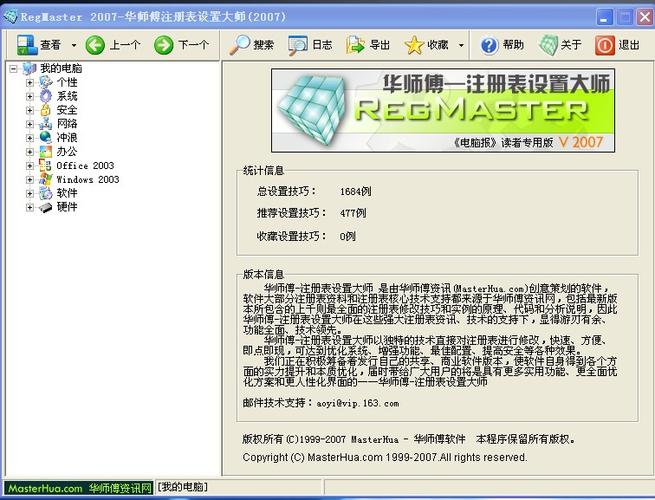Select 硬件 label in the tree
Image resolution: width=655 pixels, height=500 pixels.
[67, 207]
